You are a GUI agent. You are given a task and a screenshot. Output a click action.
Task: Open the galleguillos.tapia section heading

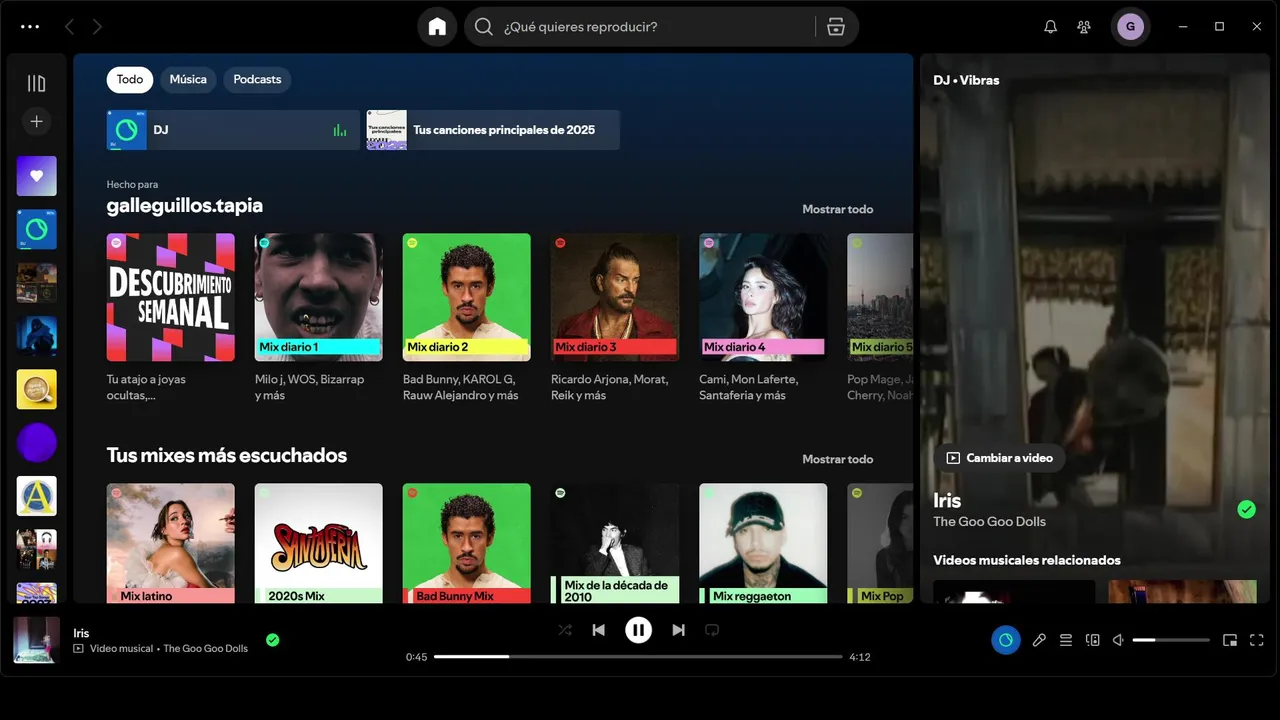(185, 205)
